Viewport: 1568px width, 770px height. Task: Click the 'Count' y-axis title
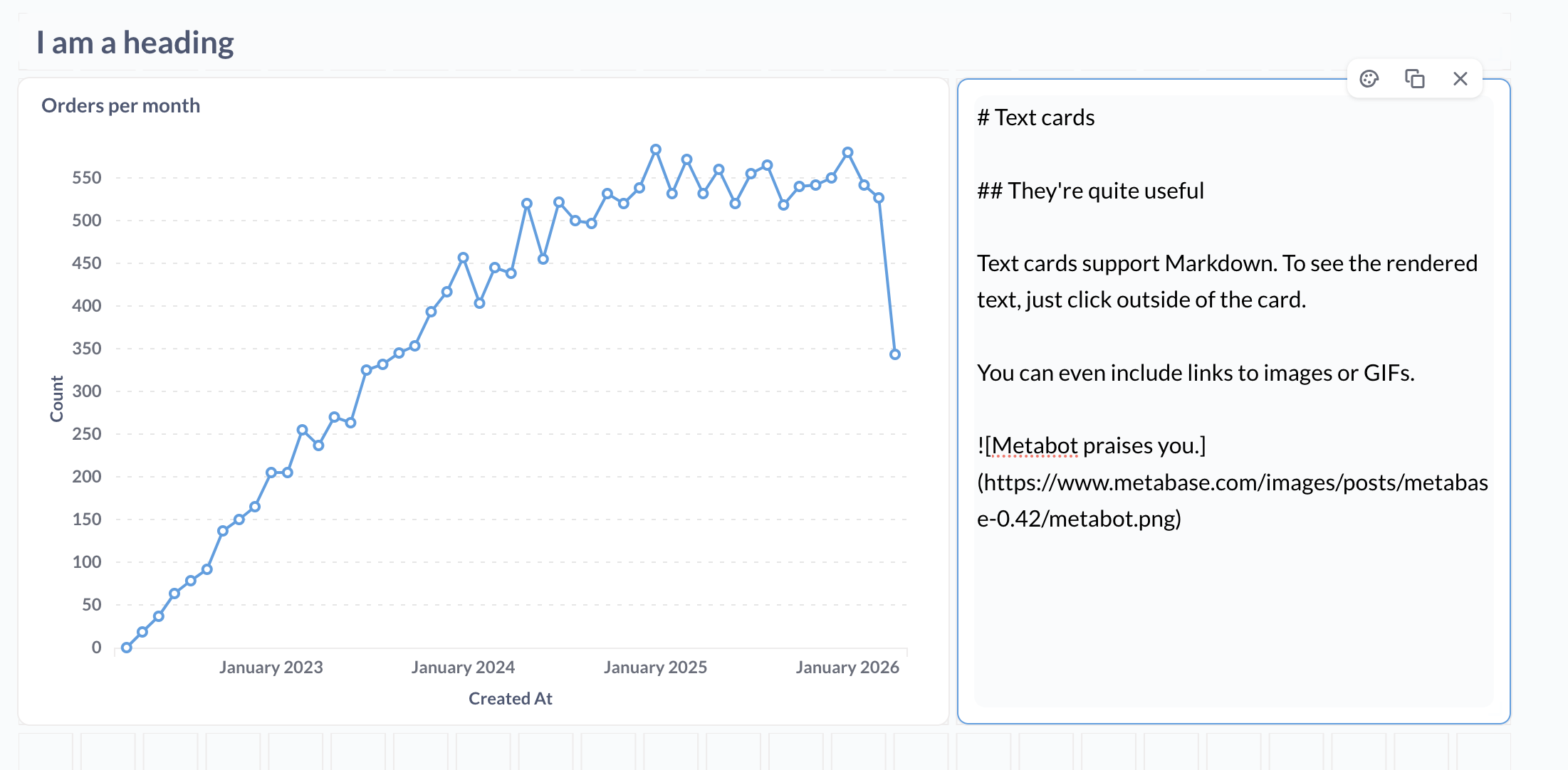(x=57, y=399)
